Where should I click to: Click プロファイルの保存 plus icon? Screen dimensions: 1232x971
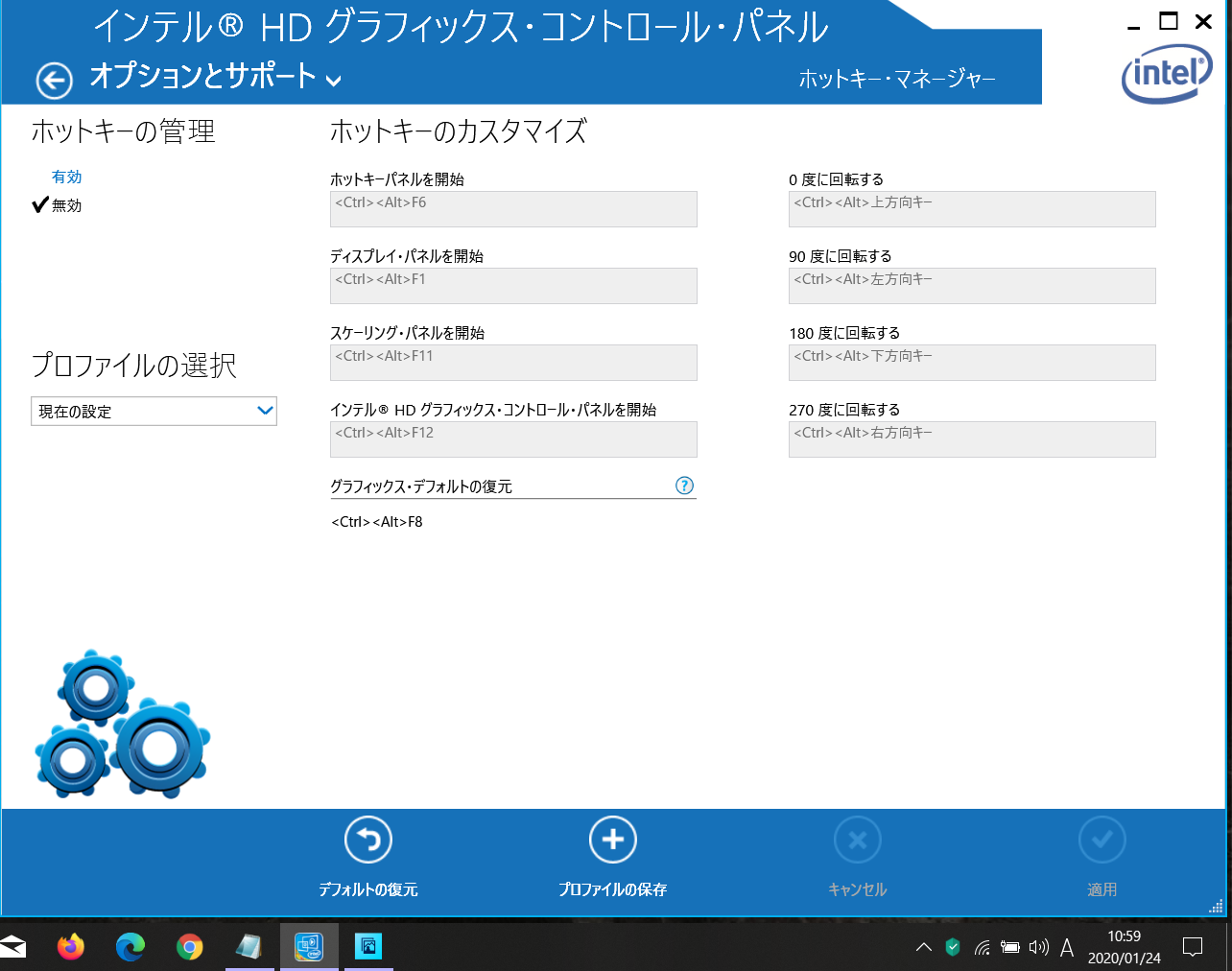pos(613,840)
